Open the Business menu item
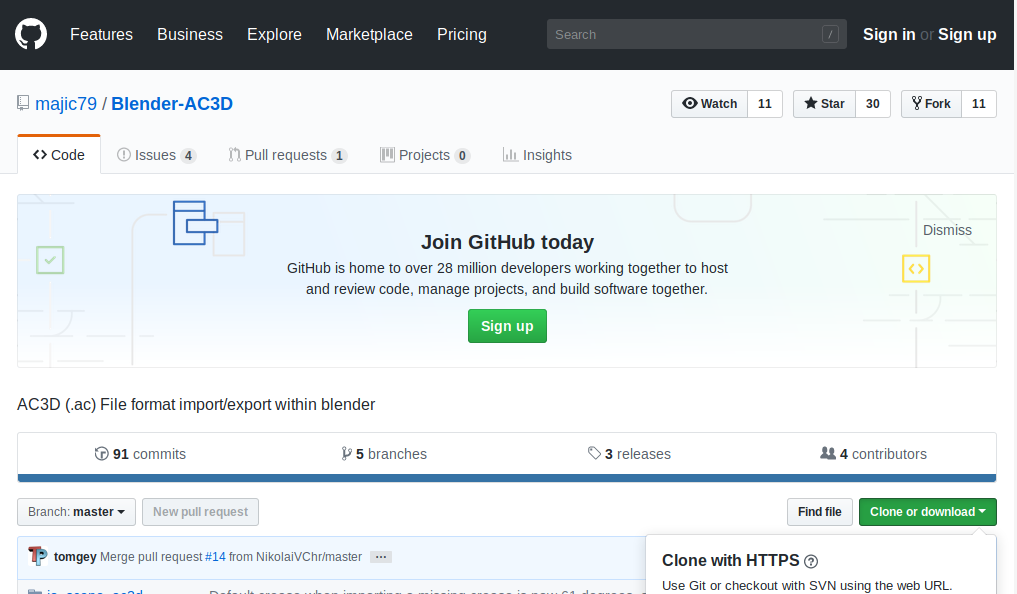 [x=189, y=34]
